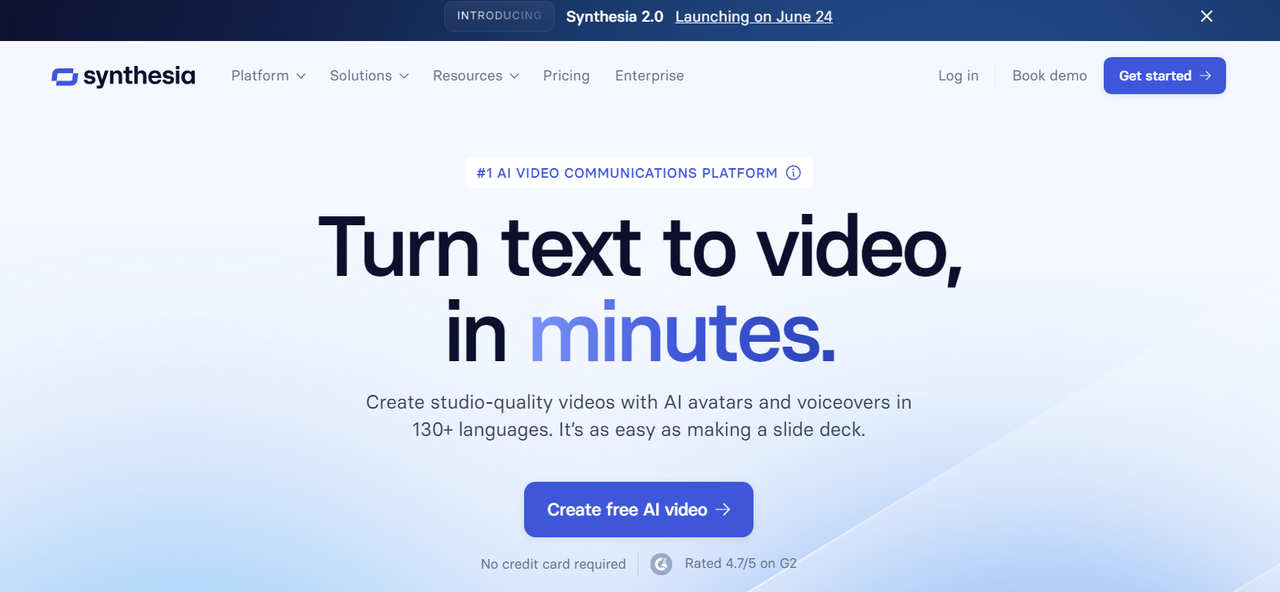This screenshot has width=1280, height=592.
Task: Click the Synthesia logo
Action: tap(123, 76)
